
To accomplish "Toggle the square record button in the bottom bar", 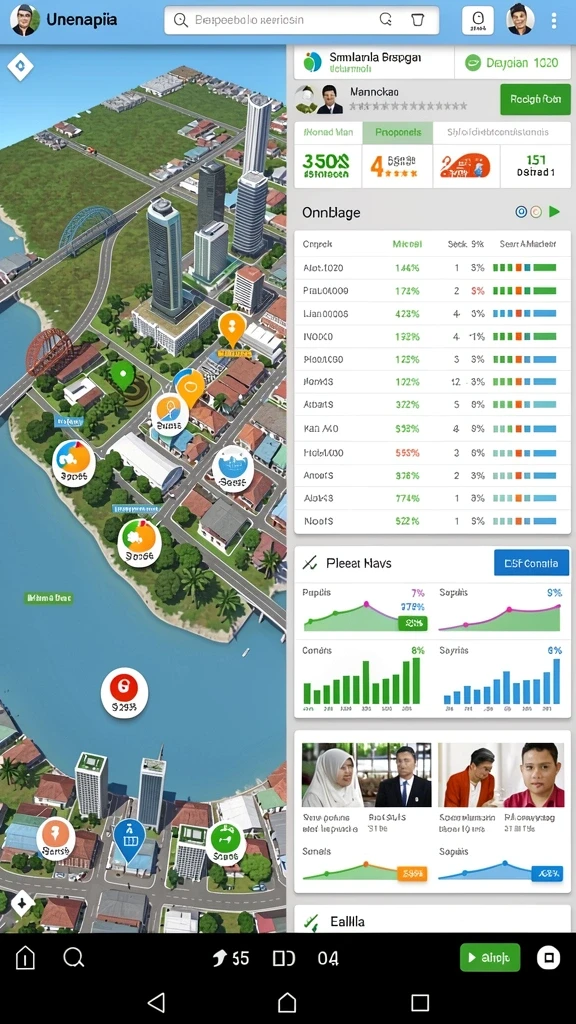I will click(x=549, y=957).
